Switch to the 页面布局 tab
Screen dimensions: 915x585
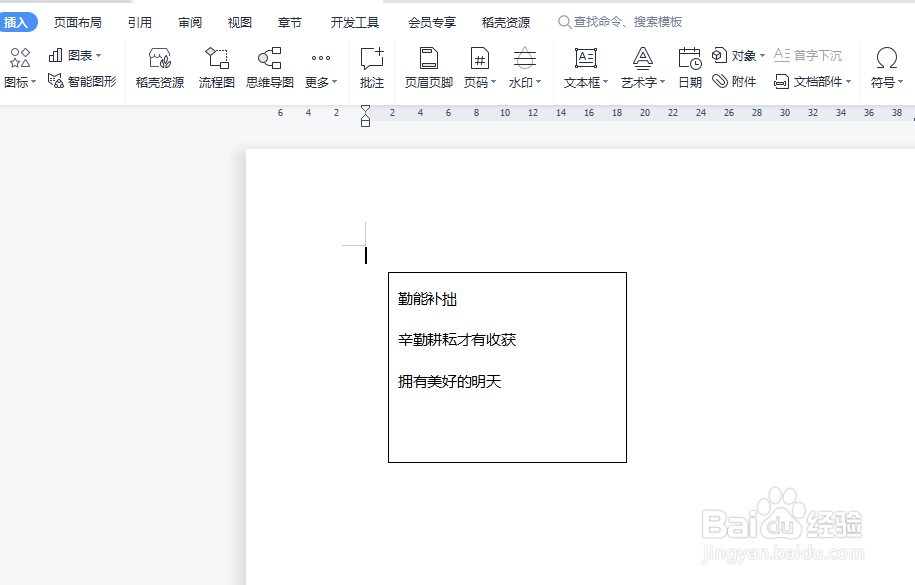point(78,22)
